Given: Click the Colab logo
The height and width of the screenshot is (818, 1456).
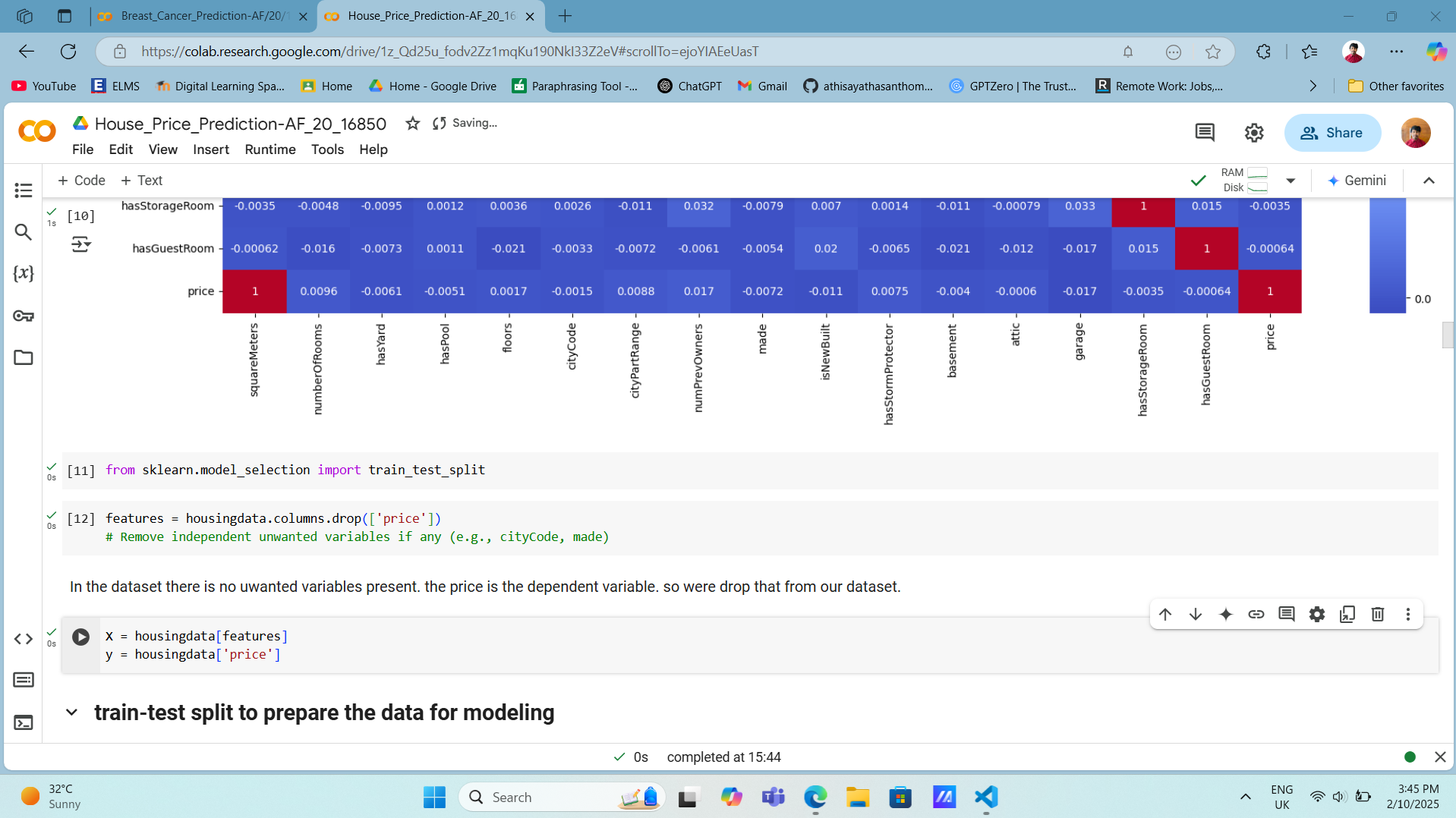Looking at the screenshot, I should coord(37,131).
